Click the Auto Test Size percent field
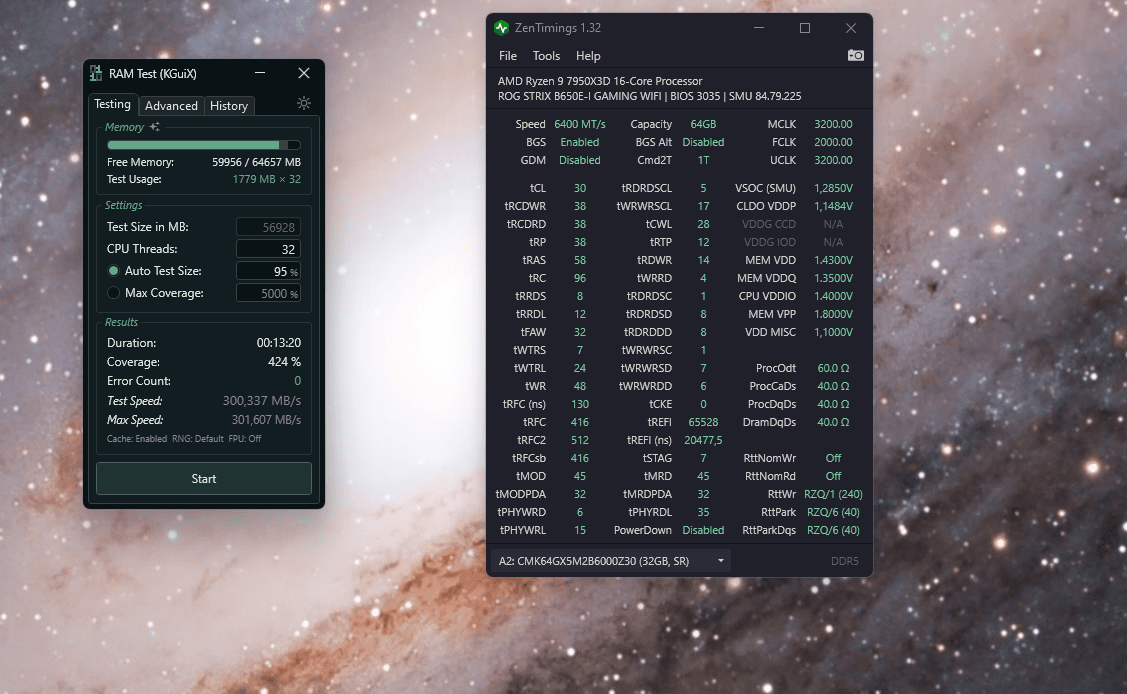Image resolution: width=1127 pixels, height=694 pixels. 268,272
